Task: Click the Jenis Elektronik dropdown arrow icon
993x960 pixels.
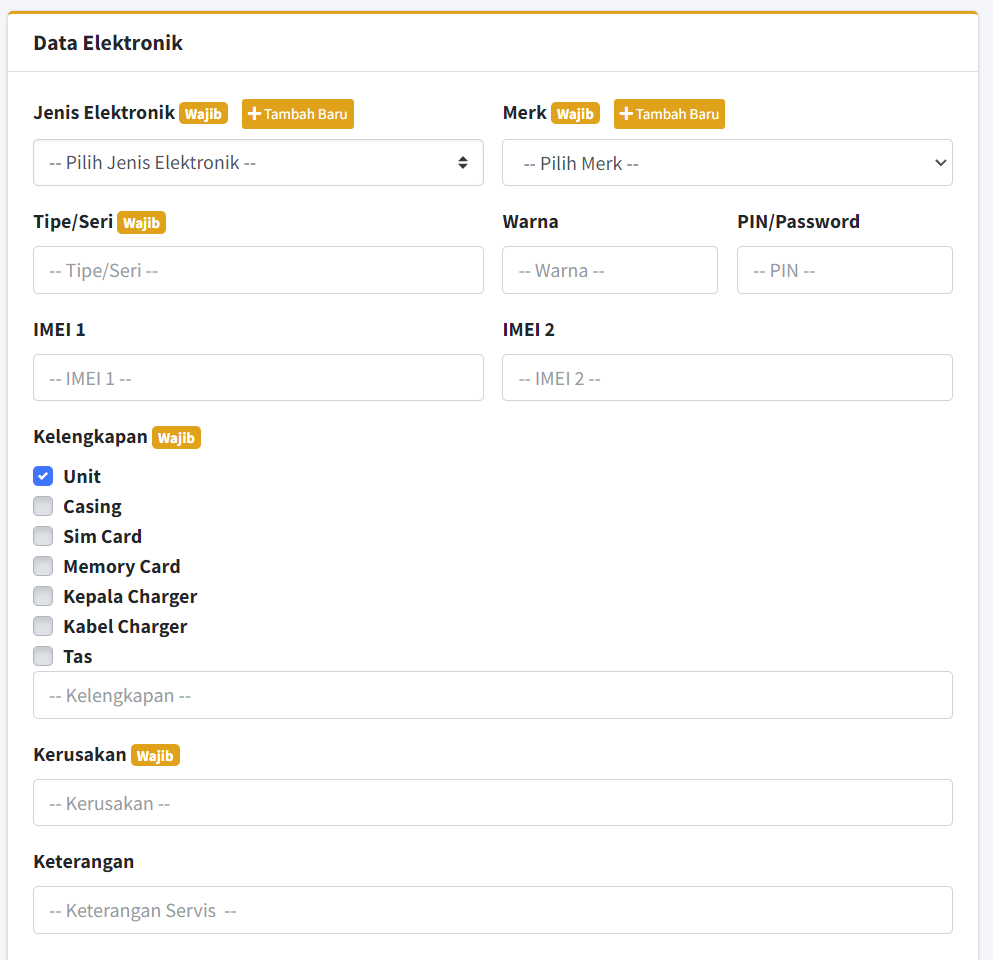Action: 463,163
